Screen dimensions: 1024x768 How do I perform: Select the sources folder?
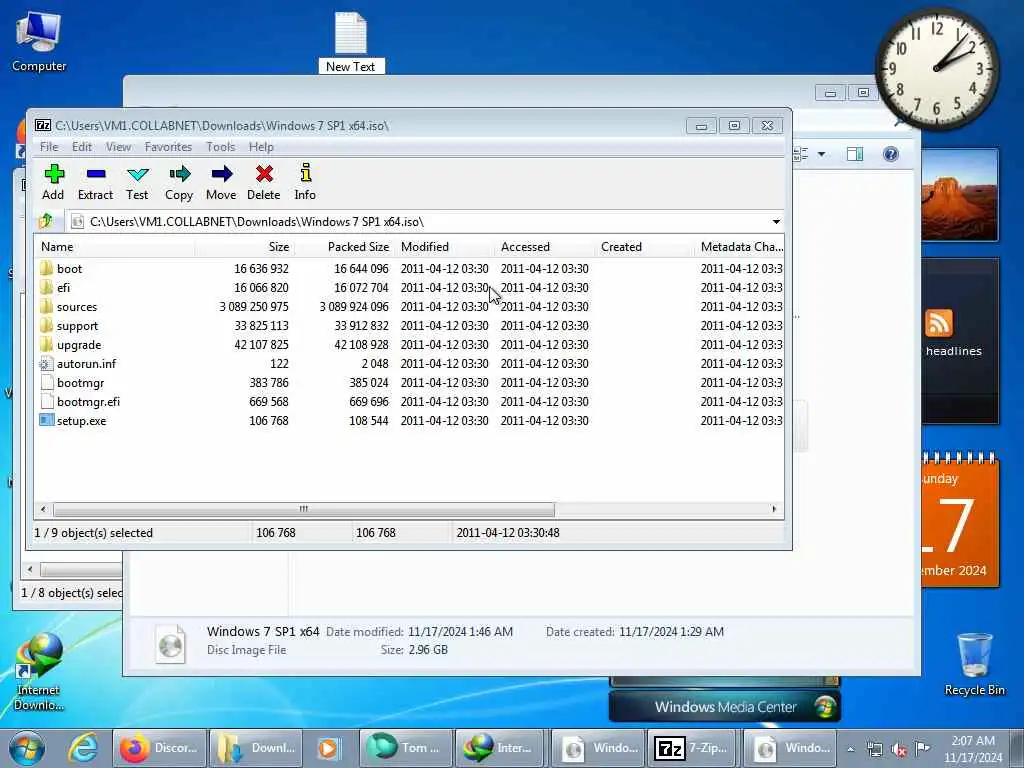76,306
